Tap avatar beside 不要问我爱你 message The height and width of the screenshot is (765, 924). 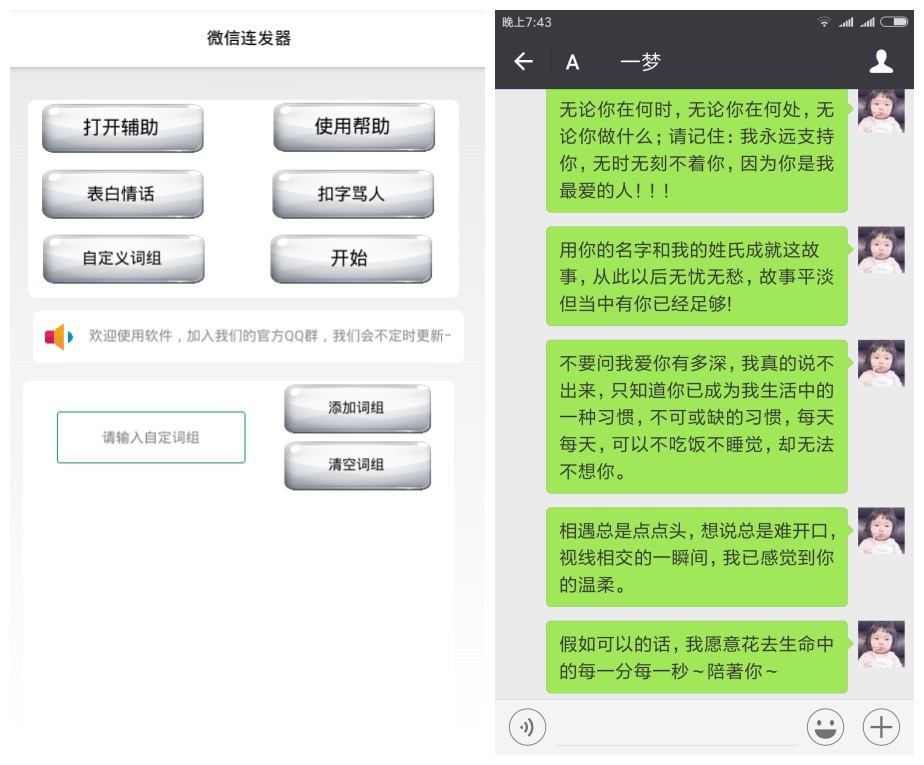(x=881, y=363)
